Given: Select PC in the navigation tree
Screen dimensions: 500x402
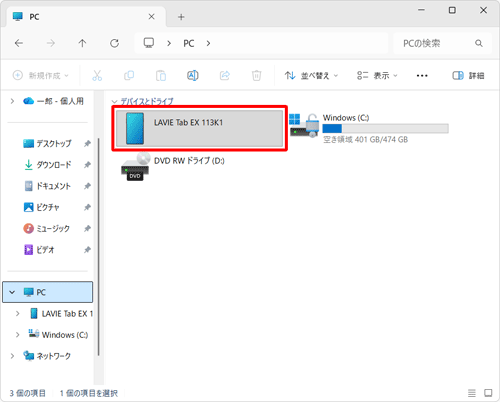Looking at the screenshot, I should click(48, 292).
